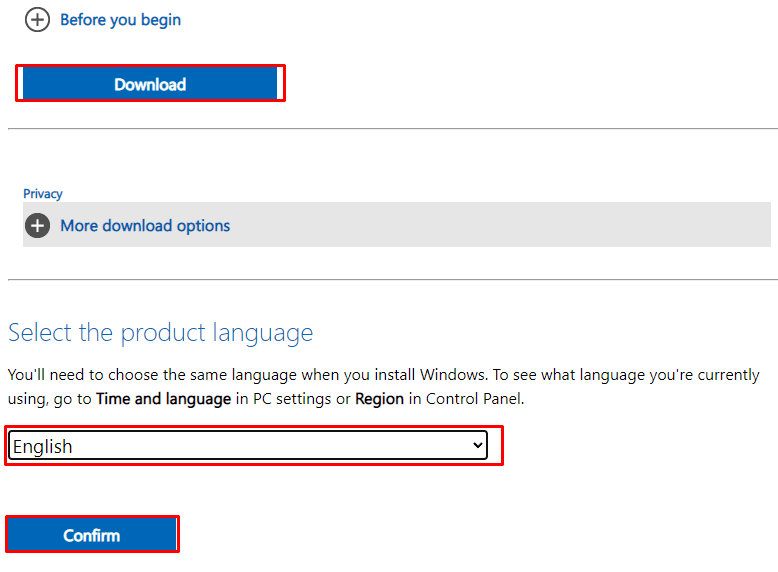This screenshot has height=572, width=778.
Task: Click the bold Time and language text
Action: [164, 399]
